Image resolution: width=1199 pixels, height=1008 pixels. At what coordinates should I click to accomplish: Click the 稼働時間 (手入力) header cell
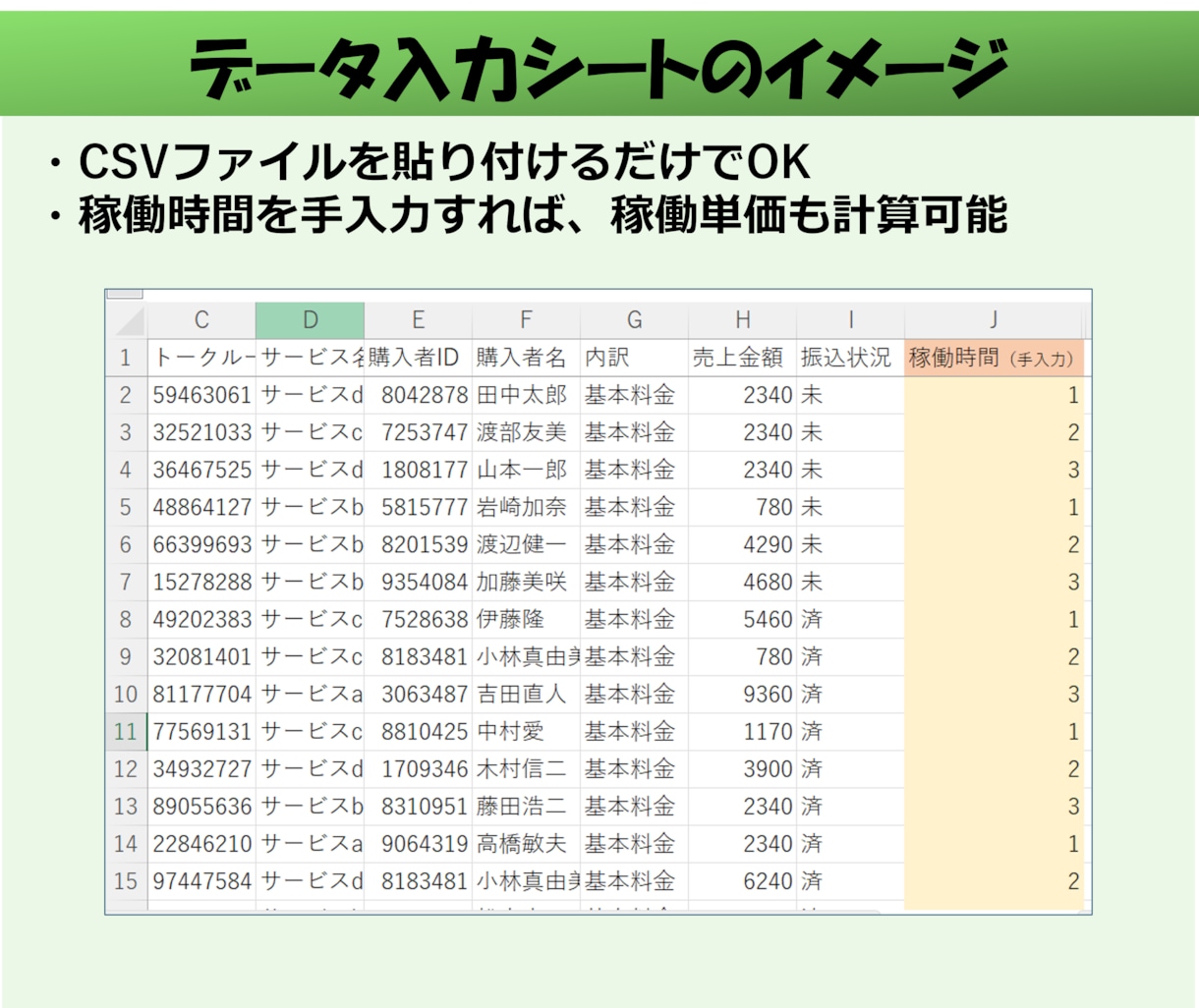pyautogui.click(x=994, y=358)
